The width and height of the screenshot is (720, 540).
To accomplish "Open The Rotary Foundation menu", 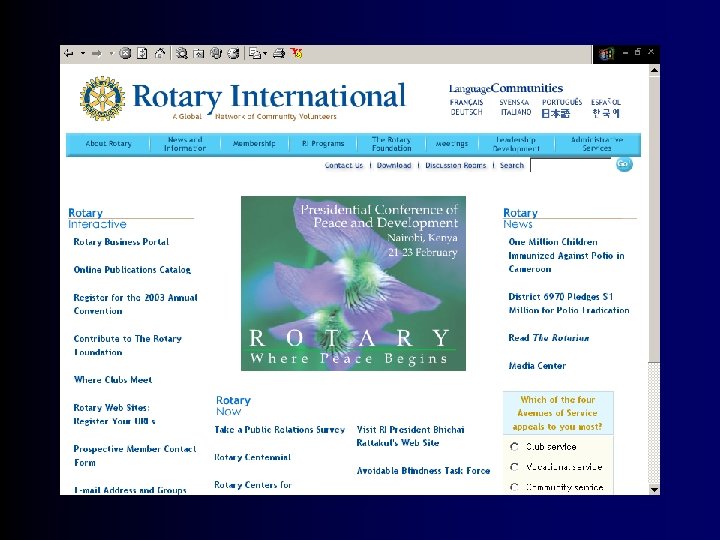I will [x=391, y=144].
